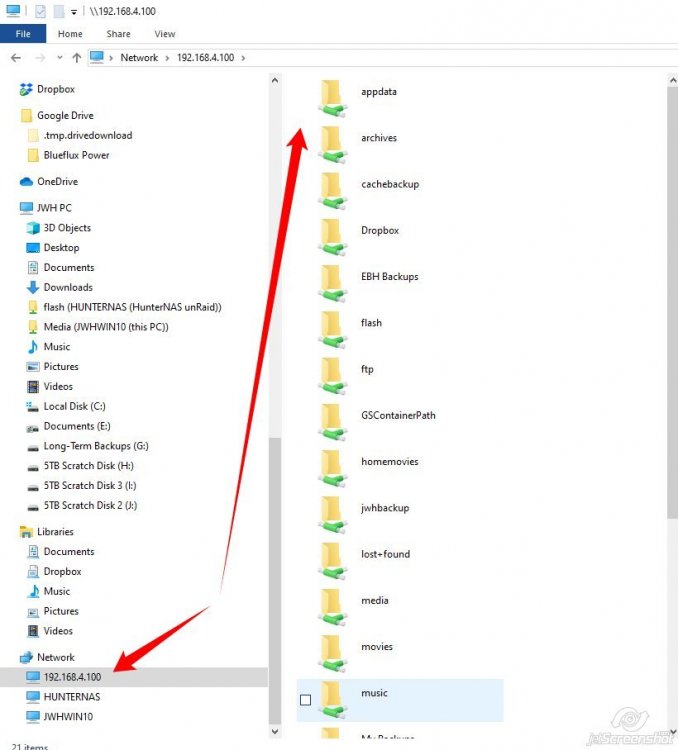Image resolution: width=678 pixels, height=750 pixels.
Task: Open Desktop under JWH PC
Action: [61, 248]
